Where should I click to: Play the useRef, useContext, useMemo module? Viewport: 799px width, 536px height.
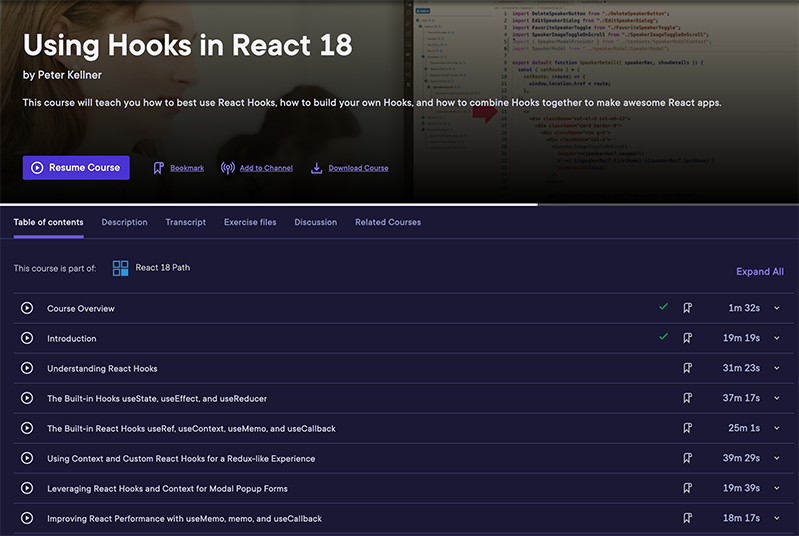coord(27,428)
